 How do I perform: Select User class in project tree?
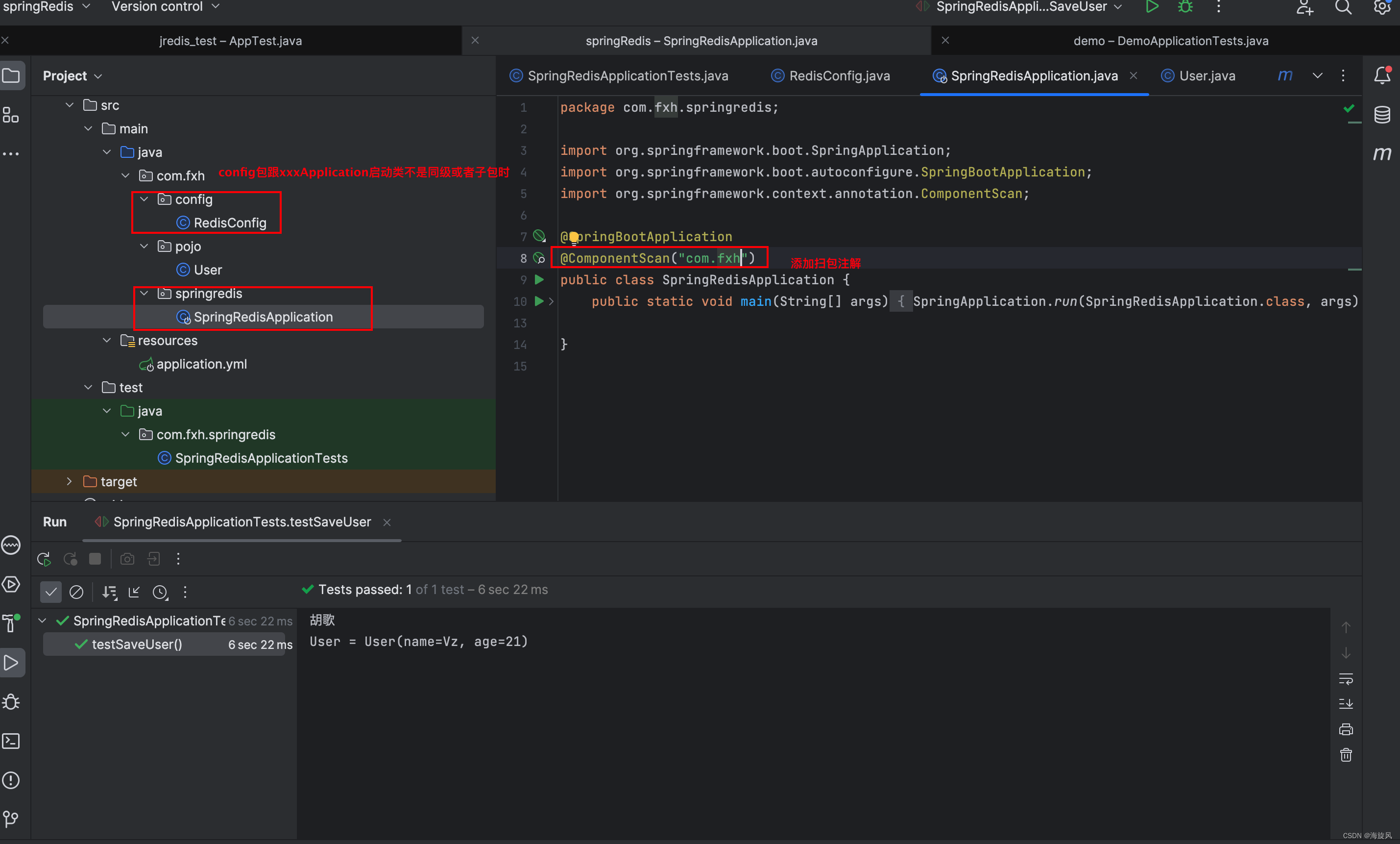[199, 270]
